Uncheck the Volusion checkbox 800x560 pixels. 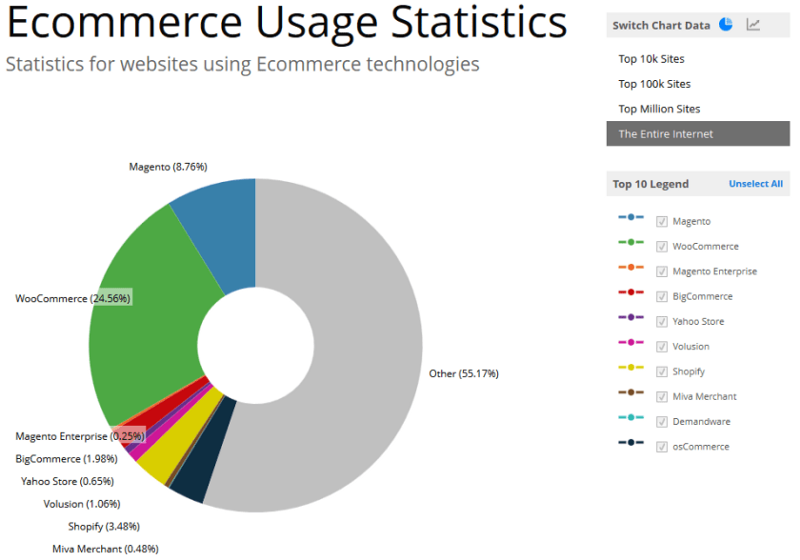(x=661, y=346)
